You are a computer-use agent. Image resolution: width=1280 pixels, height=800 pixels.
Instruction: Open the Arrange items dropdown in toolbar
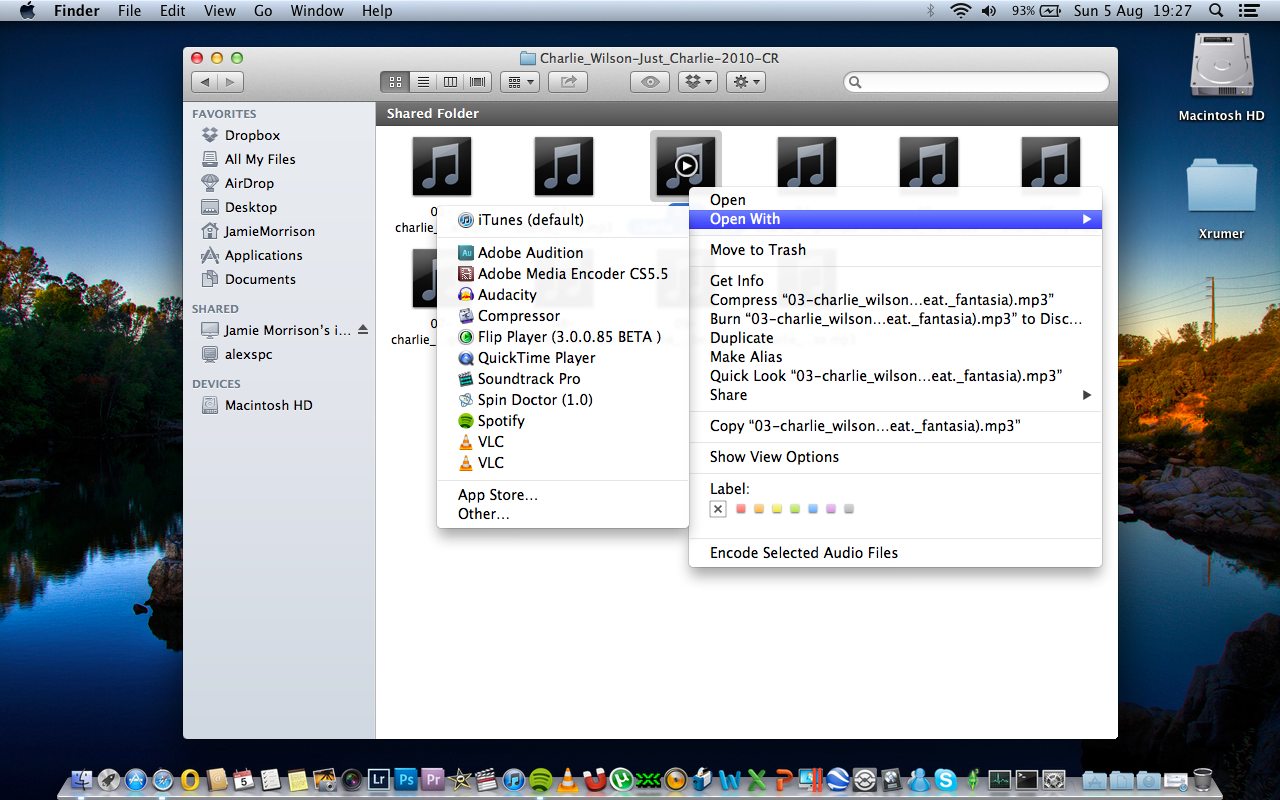click(519, 82)
